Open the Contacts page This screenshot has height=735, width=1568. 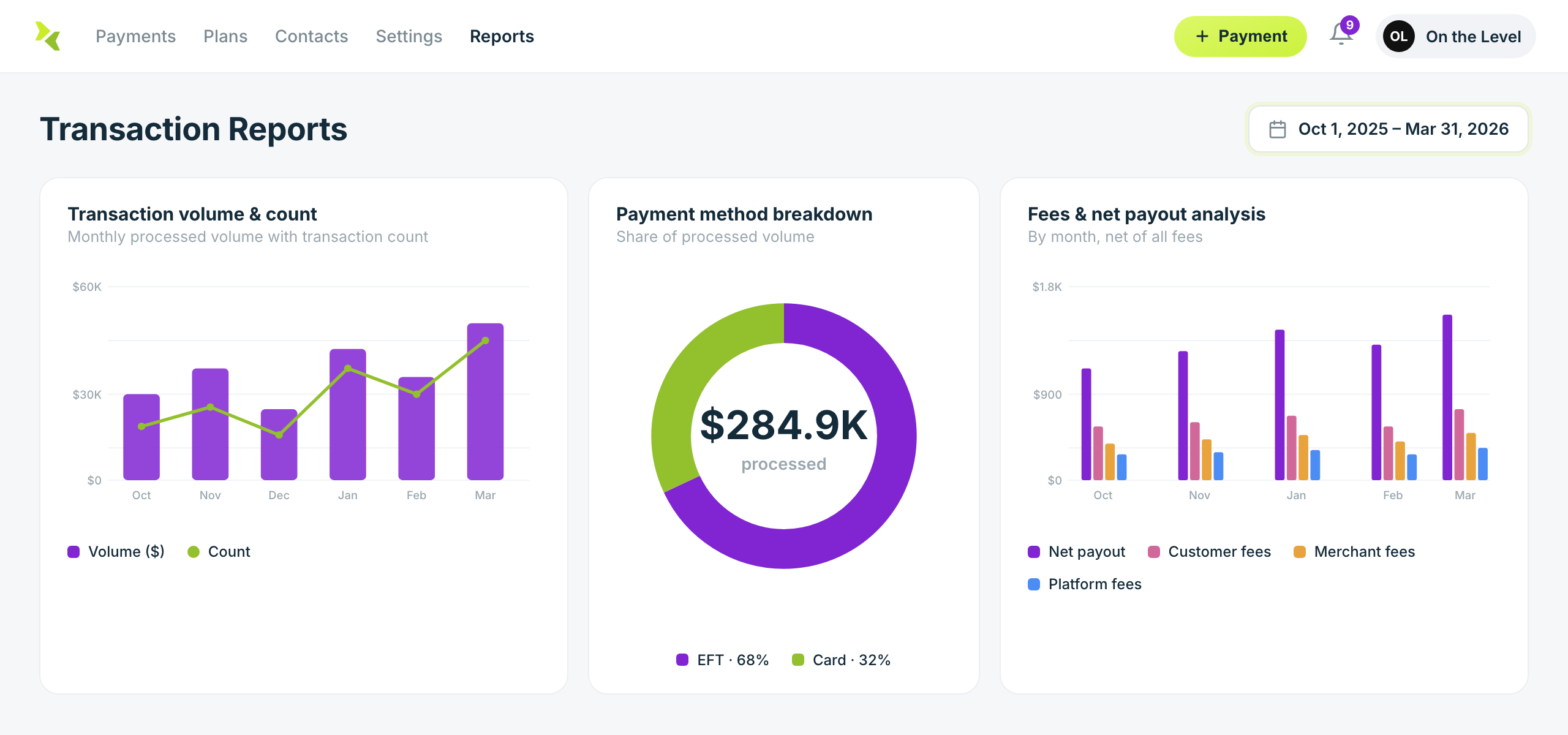(311, 36)
